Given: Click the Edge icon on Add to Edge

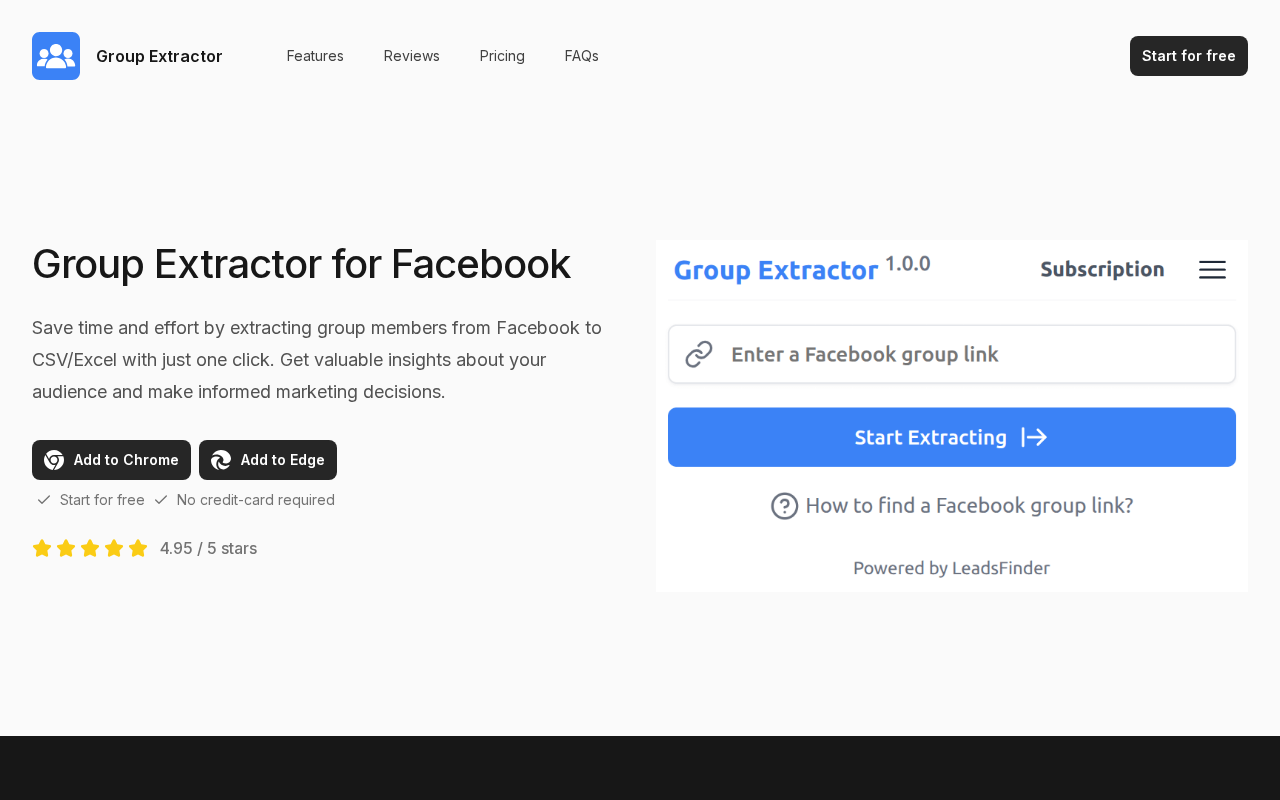Looking at the screenshot, I should pyautogui.click(x=221, y=460).
